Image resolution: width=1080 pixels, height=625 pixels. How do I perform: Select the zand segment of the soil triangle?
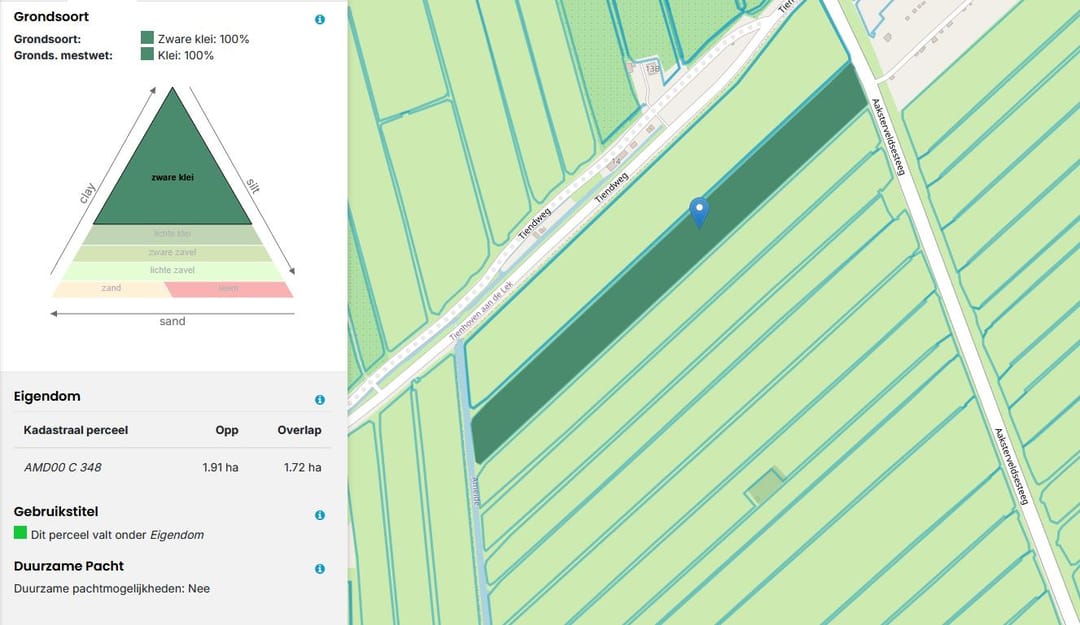pyautogui.click(x=110, y=289)
